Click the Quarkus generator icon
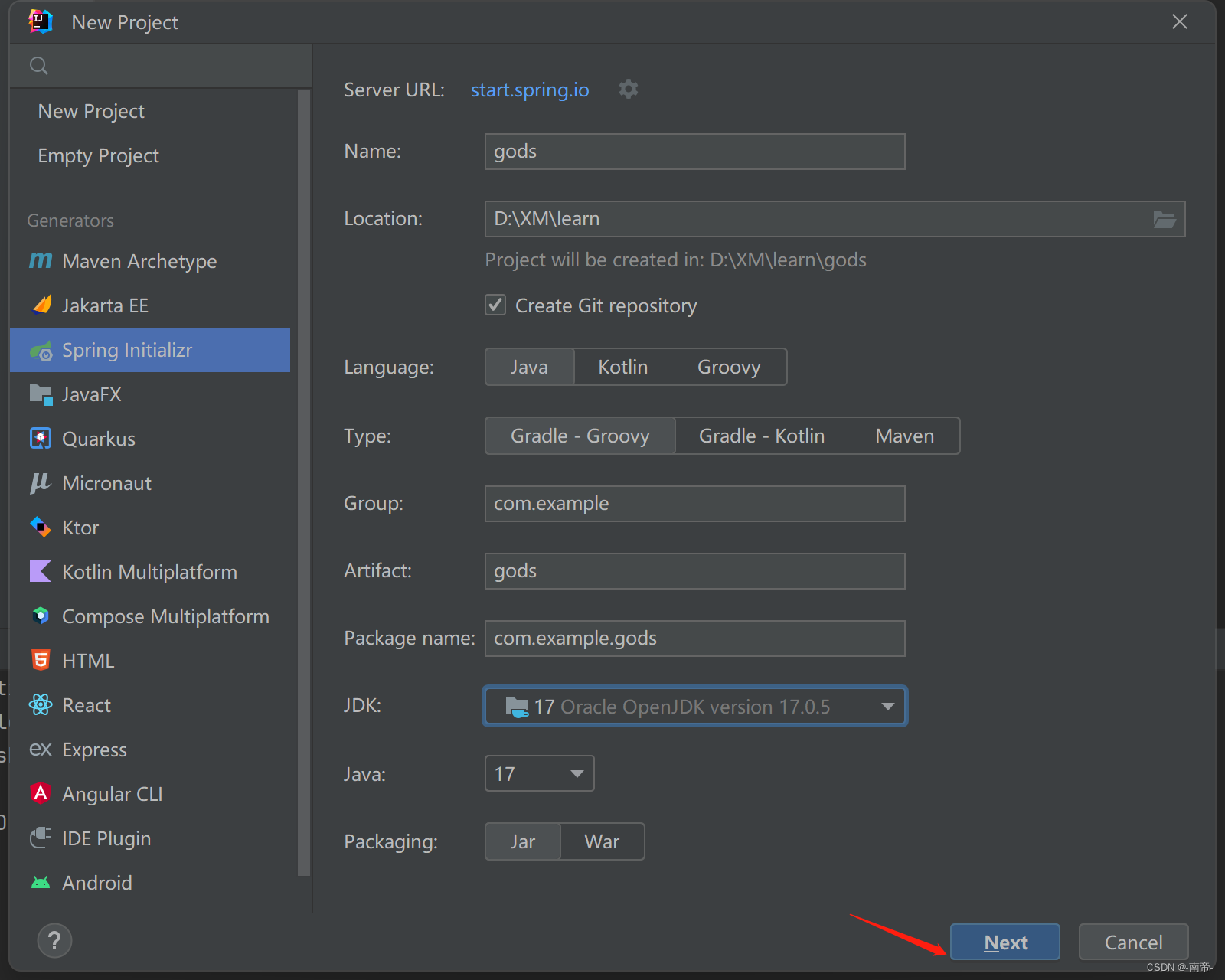 pos(41,438)
